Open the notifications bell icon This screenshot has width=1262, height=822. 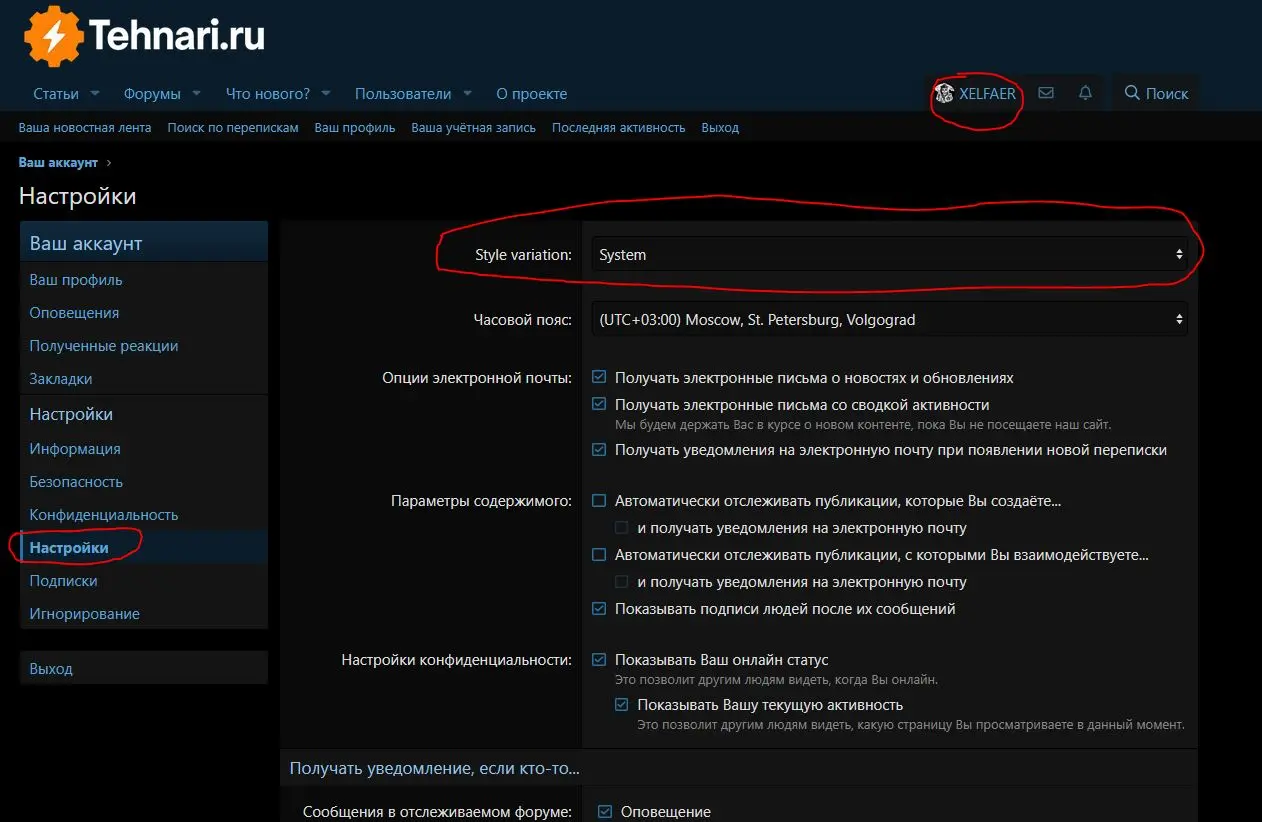tap(1085, 92)
